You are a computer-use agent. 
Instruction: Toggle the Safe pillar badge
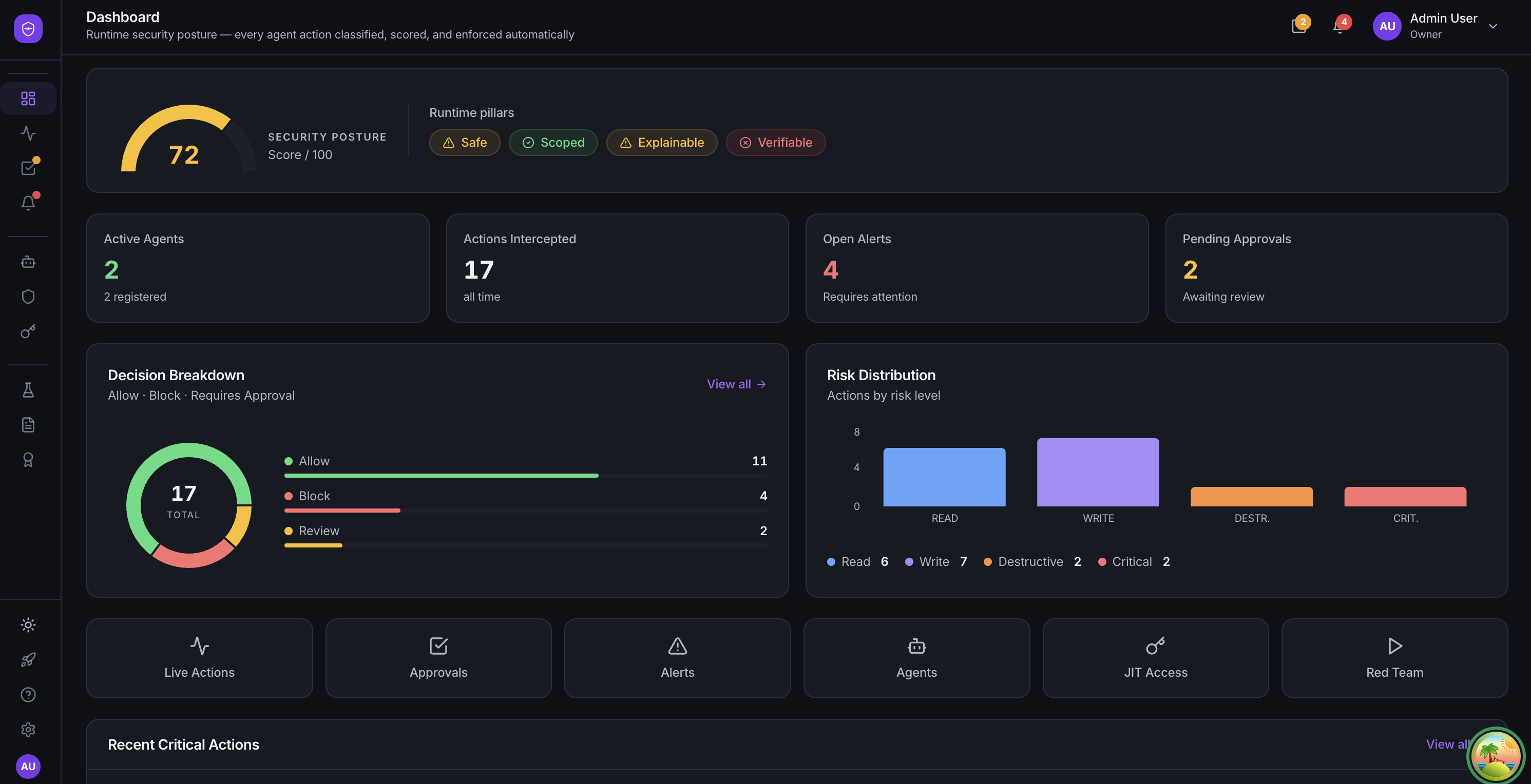(465, 143)
